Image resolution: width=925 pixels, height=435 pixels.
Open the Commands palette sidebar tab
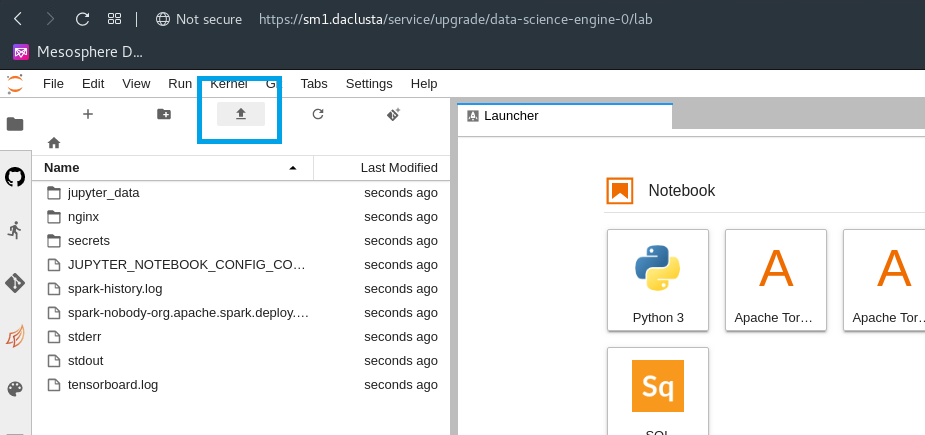15,389
